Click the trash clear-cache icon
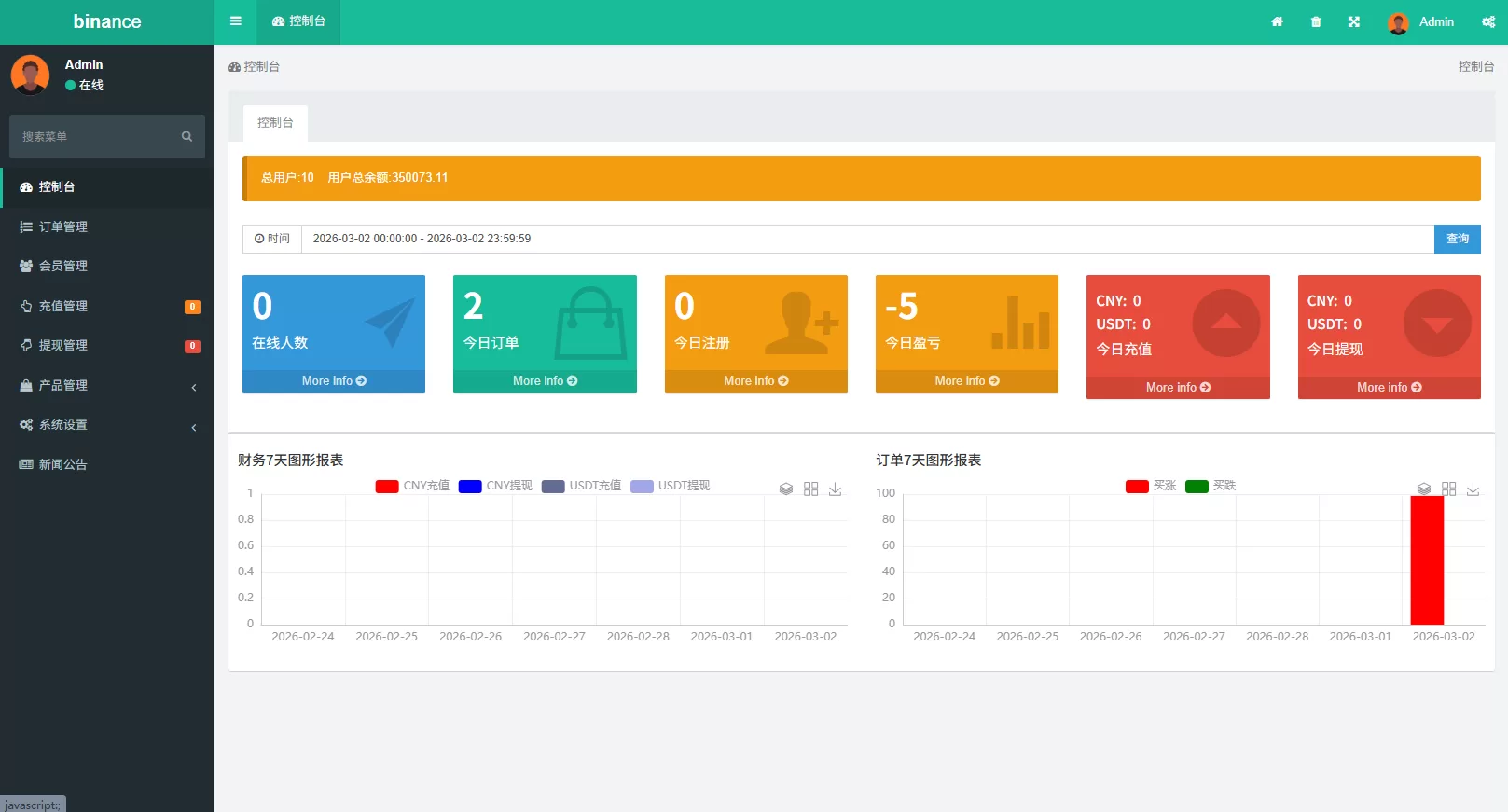The image size is (1508, 812). click(x=1315, y=22)
